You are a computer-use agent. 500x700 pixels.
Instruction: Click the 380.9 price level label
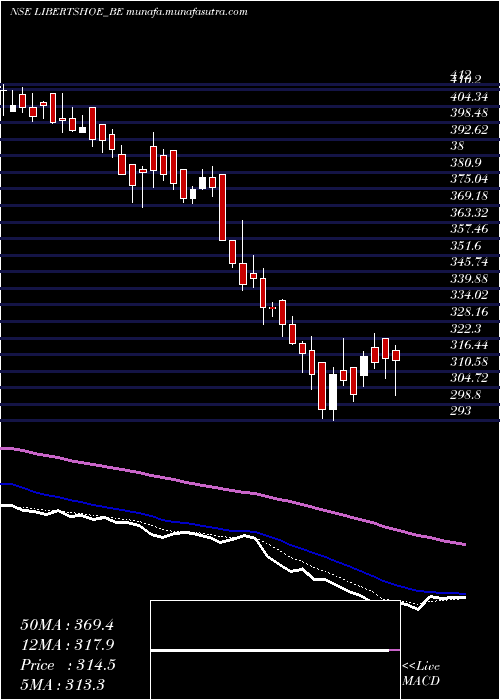[465, 162]
